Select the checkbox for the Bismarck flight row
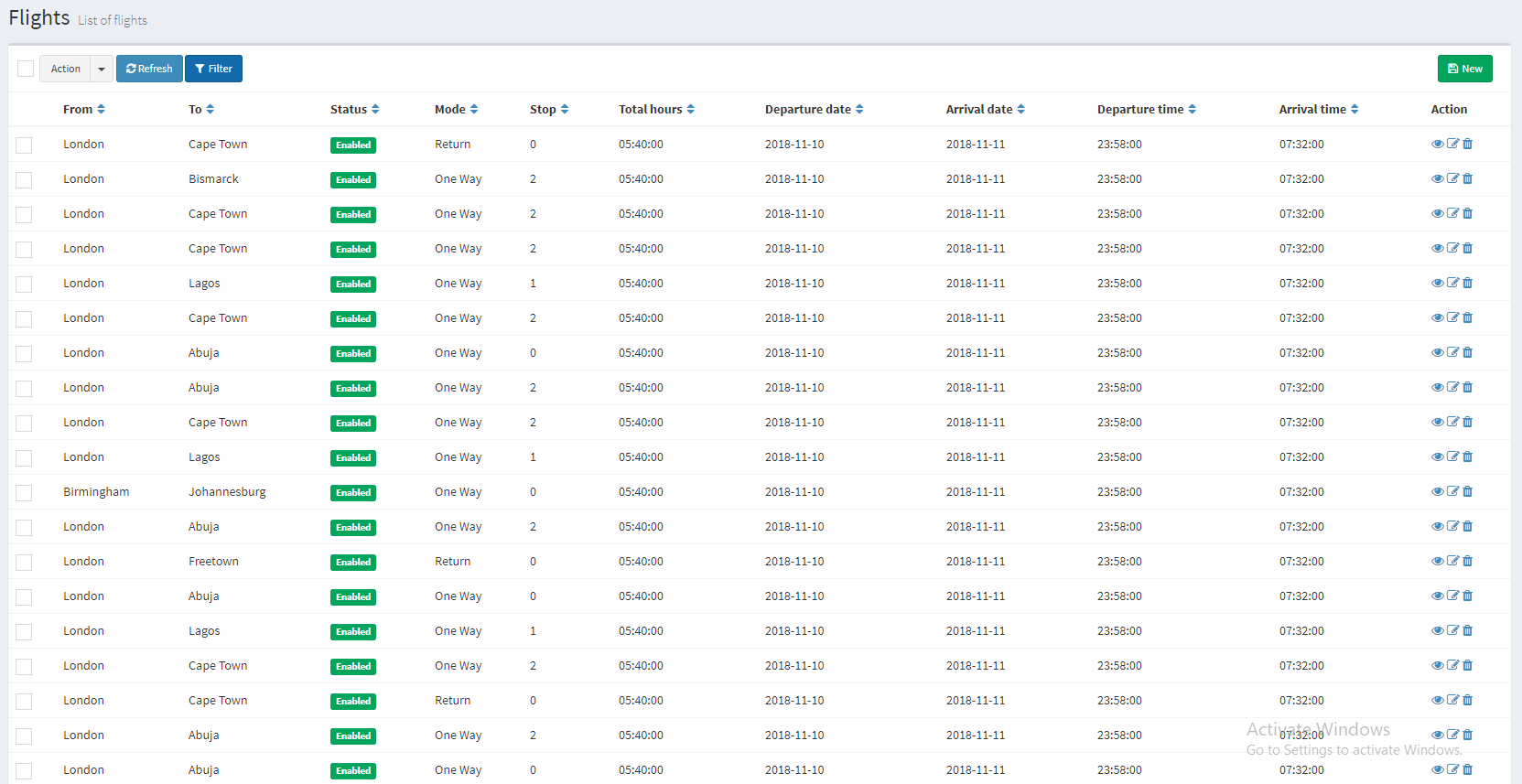This screenshot has height=784, width=1522. (24, 180)
